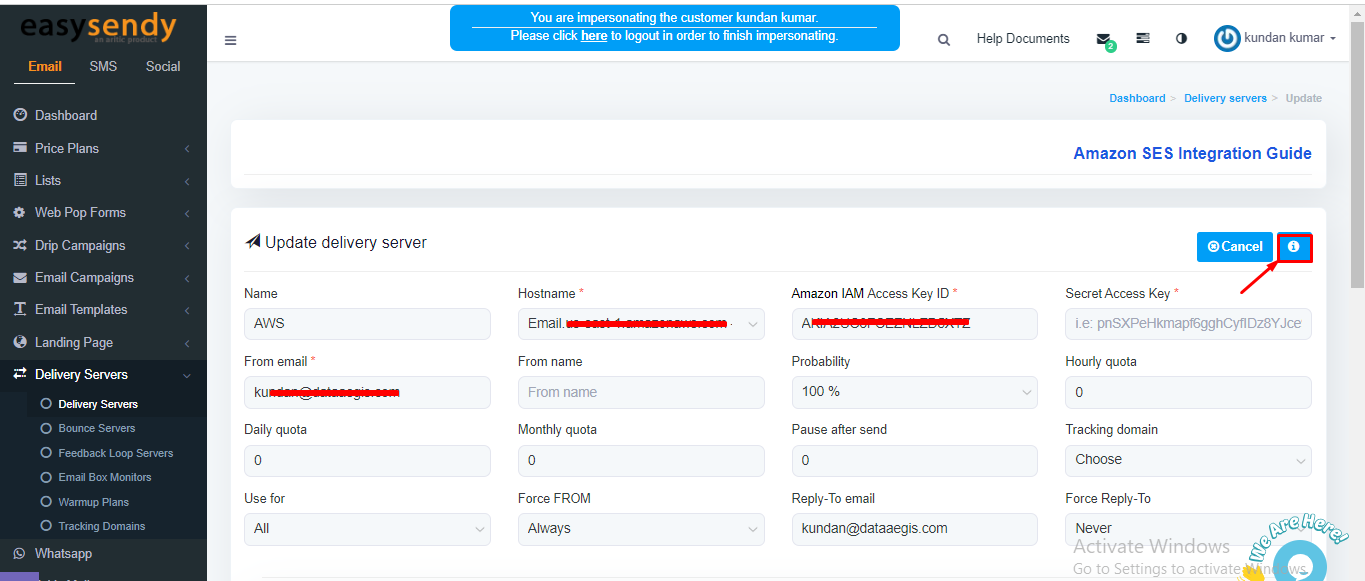Click the Dashboard breadcrumb link

[1137, 98]
